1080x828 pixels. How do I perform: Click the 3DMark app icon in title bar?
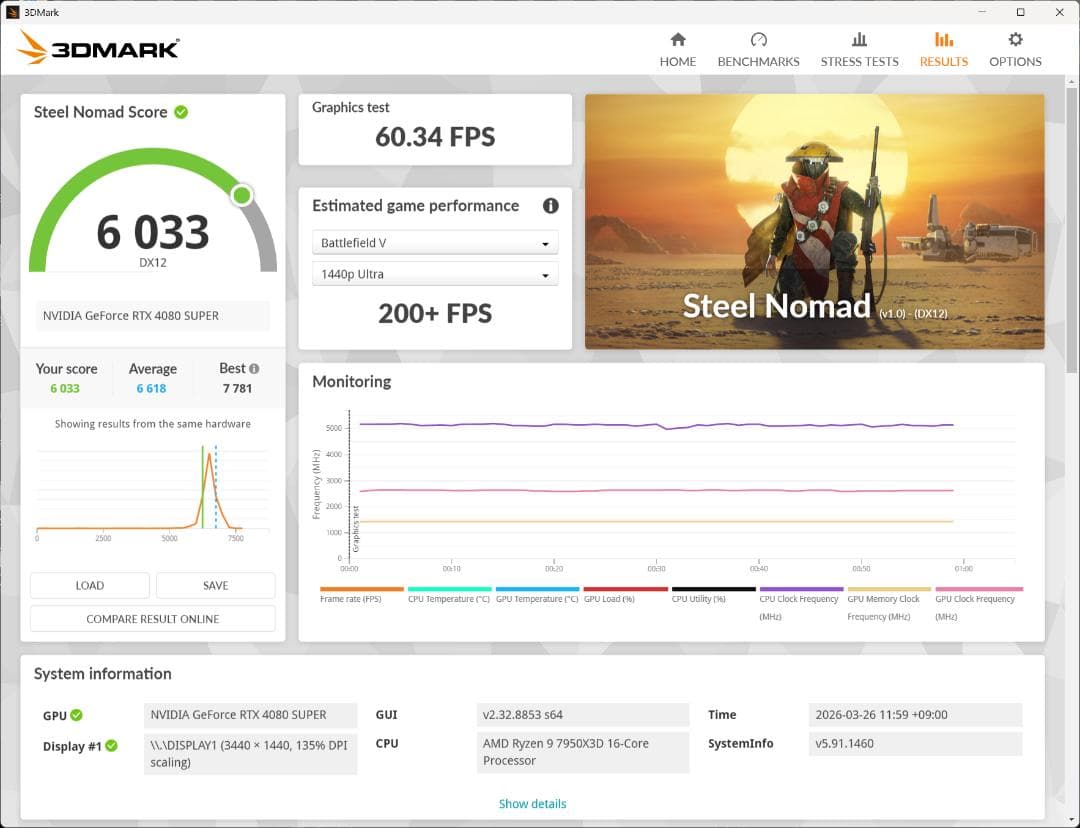[12, 12]
